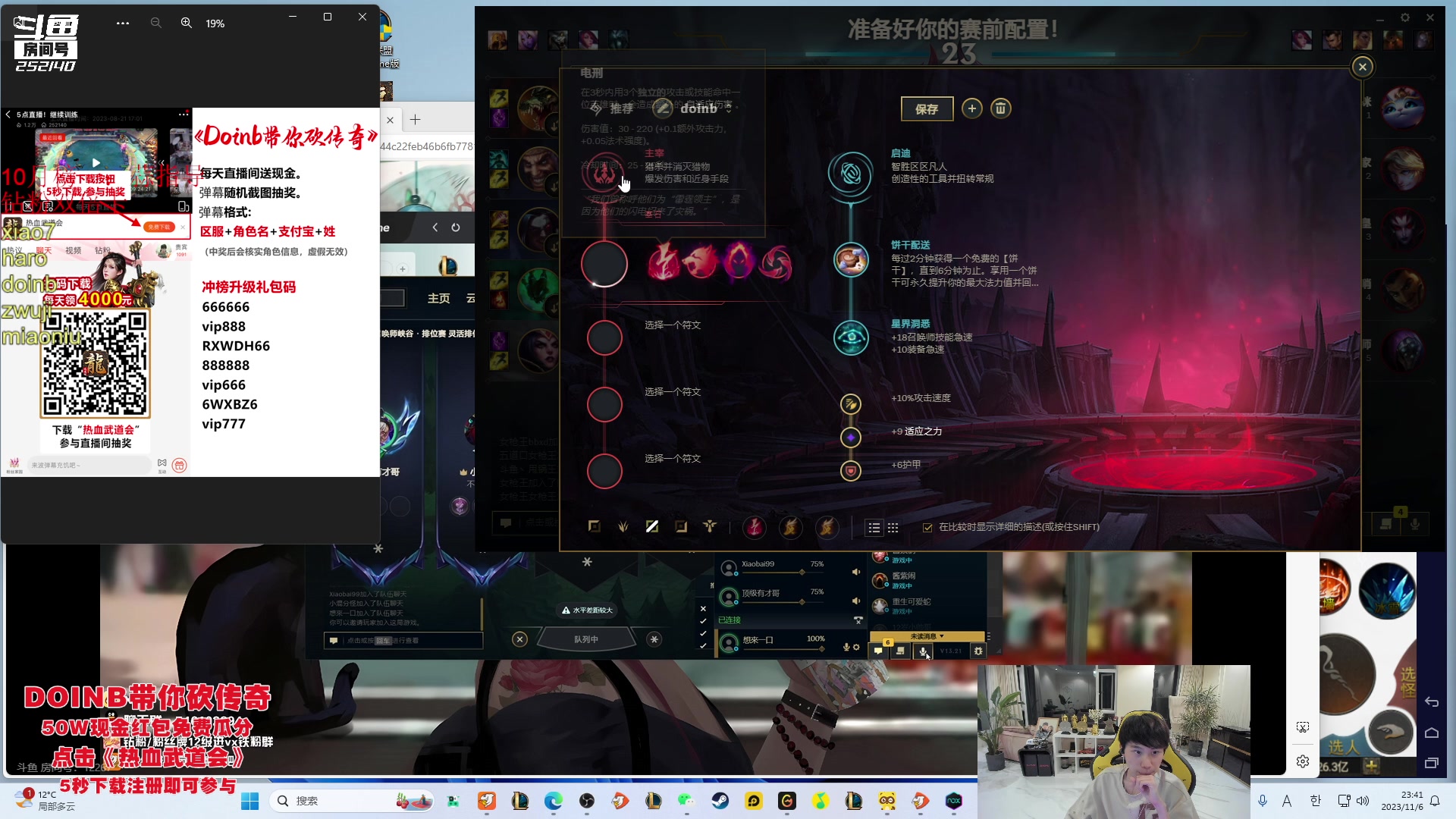Screen dimensions: 1456x819
Task: Toggle the 在比较时显示详细的描述 checkbox
Action: coord(927,528)
